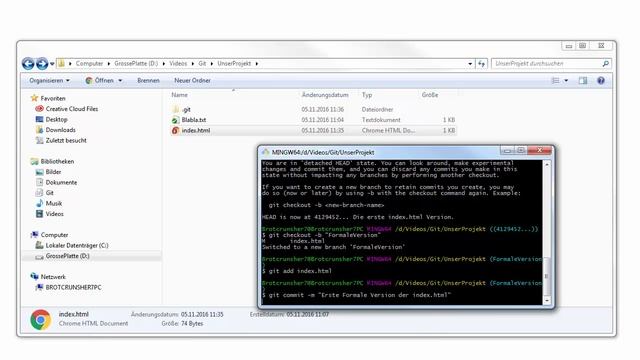Go forward with the Explorer forward arrow
The image size is (640, 360).
click(x=42, y=64)
